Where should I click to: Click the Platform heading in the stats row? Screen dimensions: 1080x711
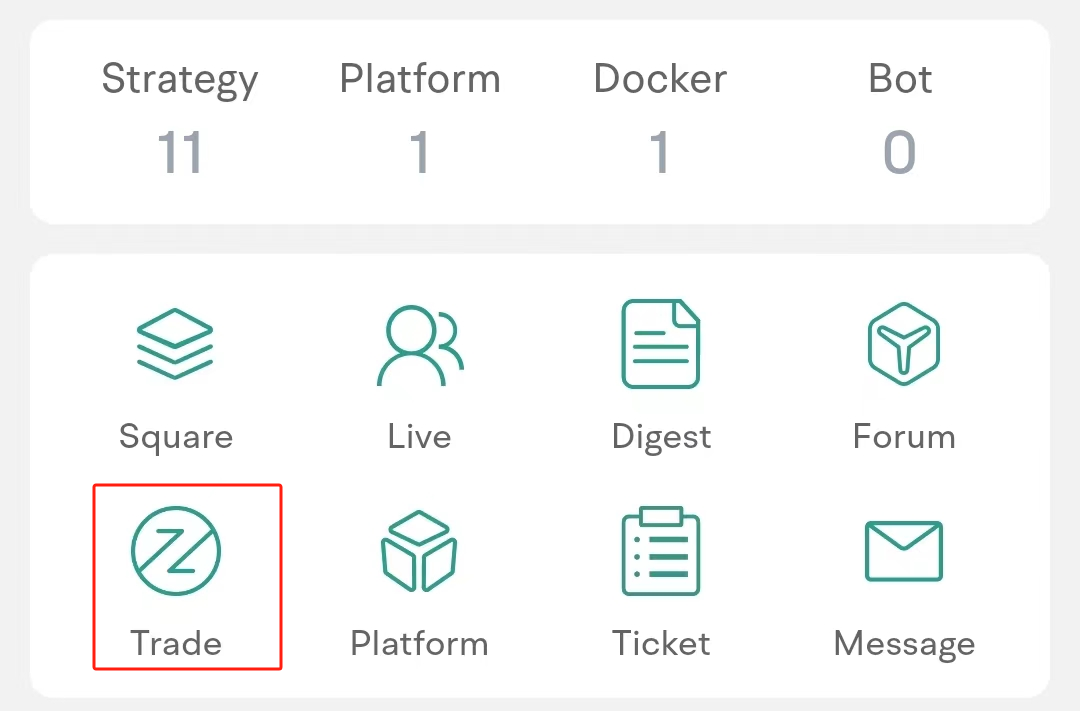coord(420,79)
